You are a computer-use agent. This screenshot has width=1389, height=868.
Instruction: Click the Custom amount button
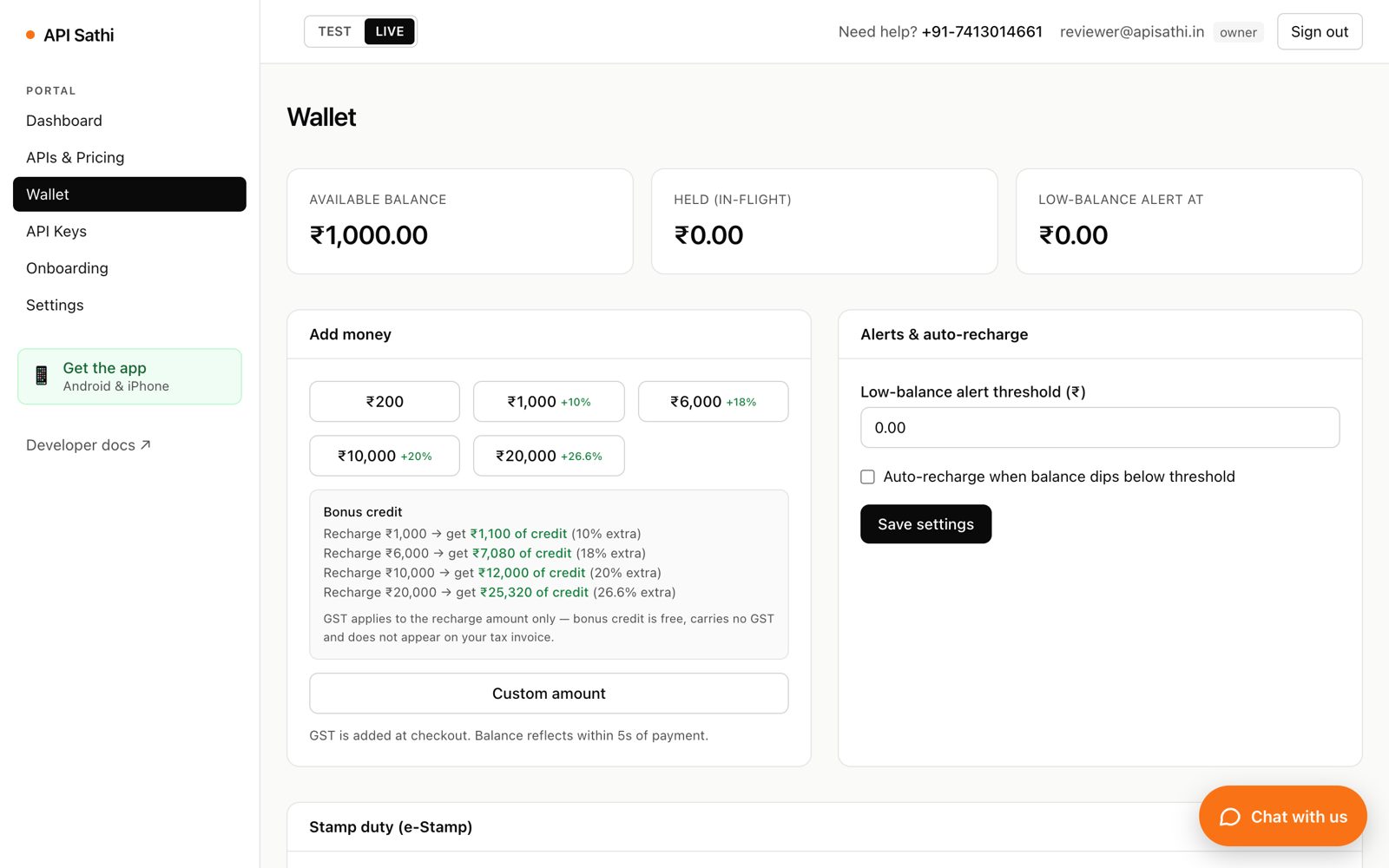click(549, 694)
